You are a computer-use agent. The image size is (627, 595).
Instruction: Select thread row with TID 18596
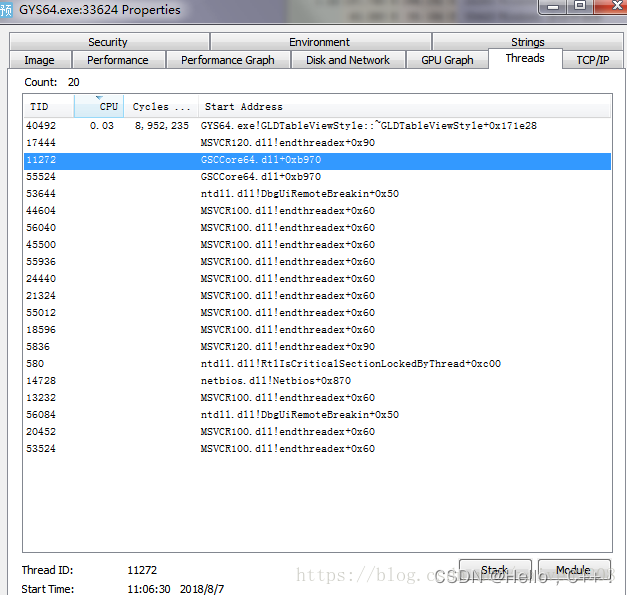click(x=317, y=329)
